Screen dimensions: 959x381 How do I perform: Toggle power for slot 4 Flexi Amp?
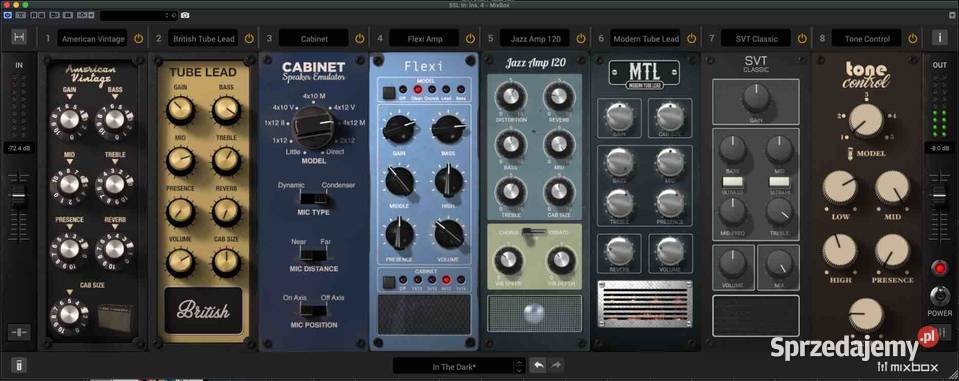point(470,39)
